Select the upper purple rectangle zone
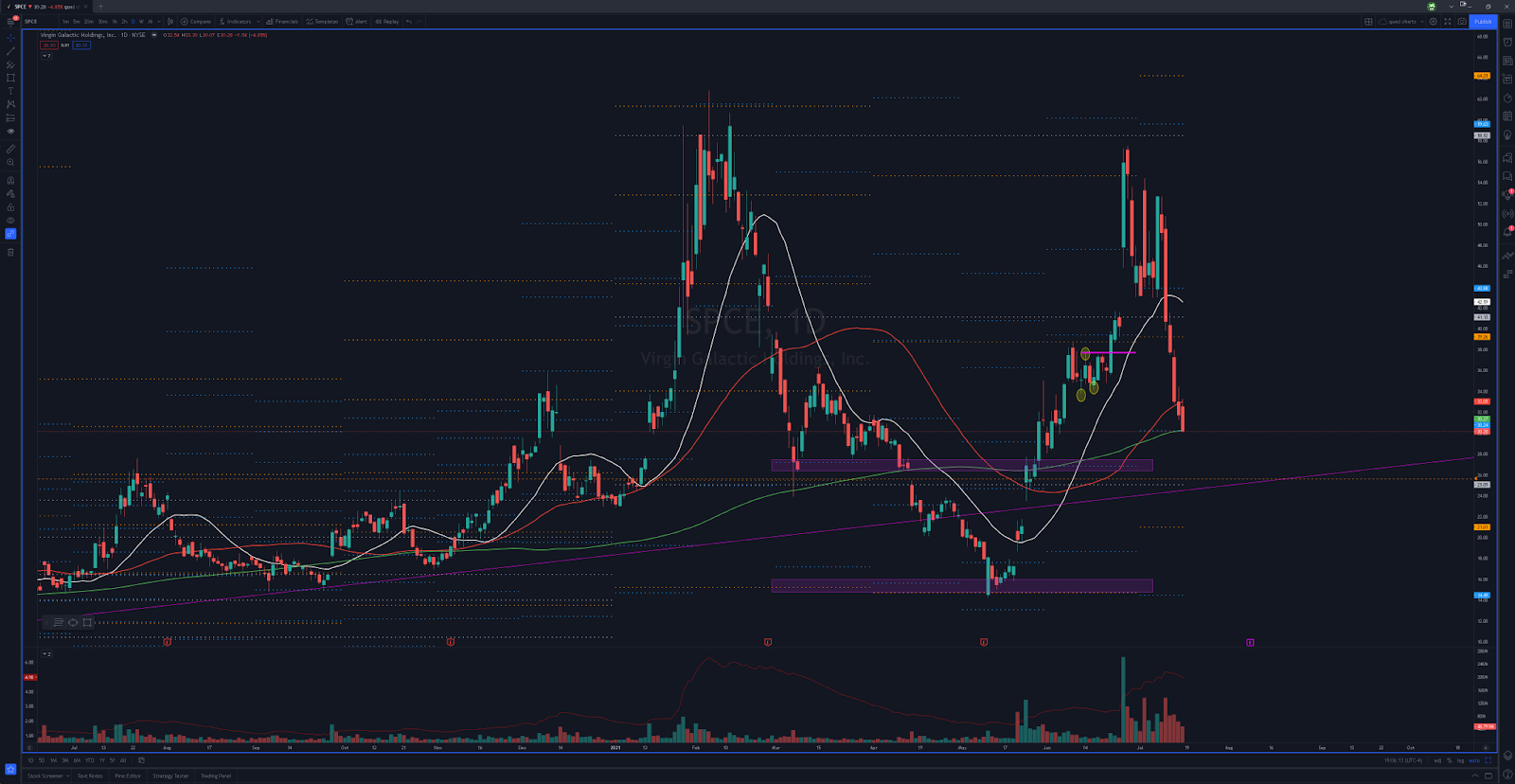 (962, 465)
